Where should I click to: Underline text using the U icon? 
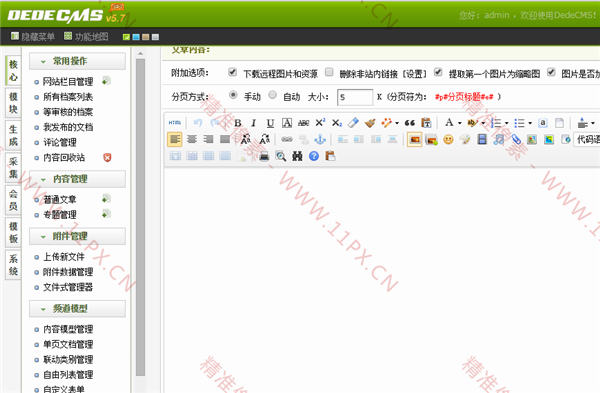pos(270,123)
